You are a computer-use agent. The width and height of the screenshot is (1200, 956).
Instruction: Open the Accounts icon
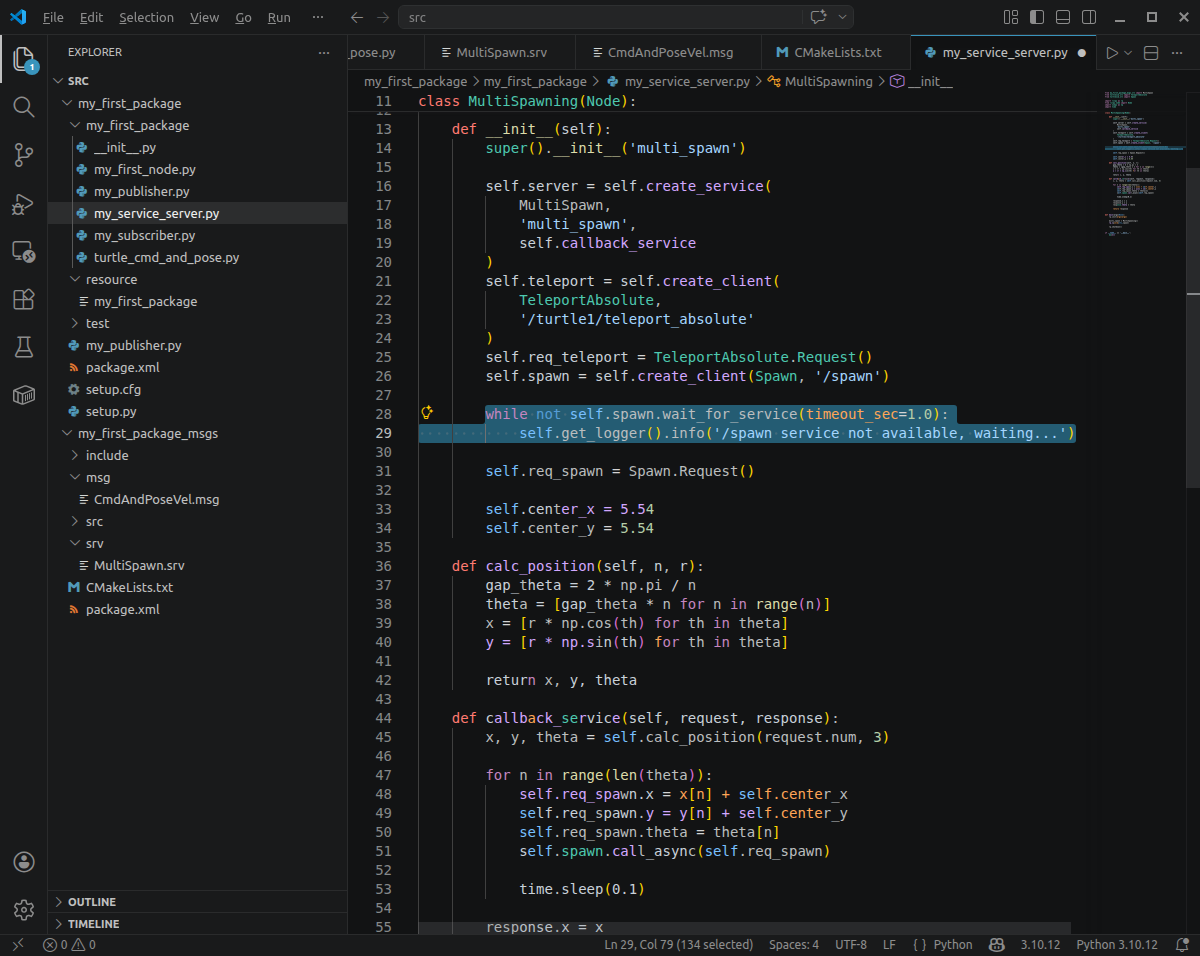[x=24, y=862]
